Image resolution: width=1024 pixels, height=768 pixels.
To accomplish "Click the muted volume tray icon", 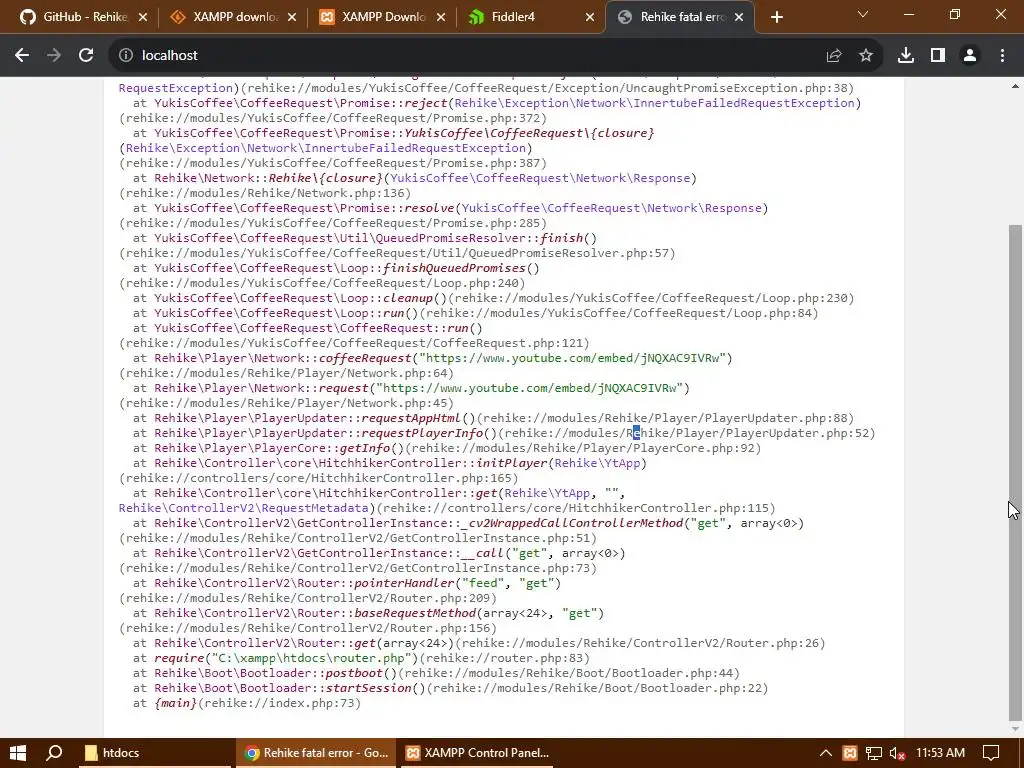I will [898, 753].
